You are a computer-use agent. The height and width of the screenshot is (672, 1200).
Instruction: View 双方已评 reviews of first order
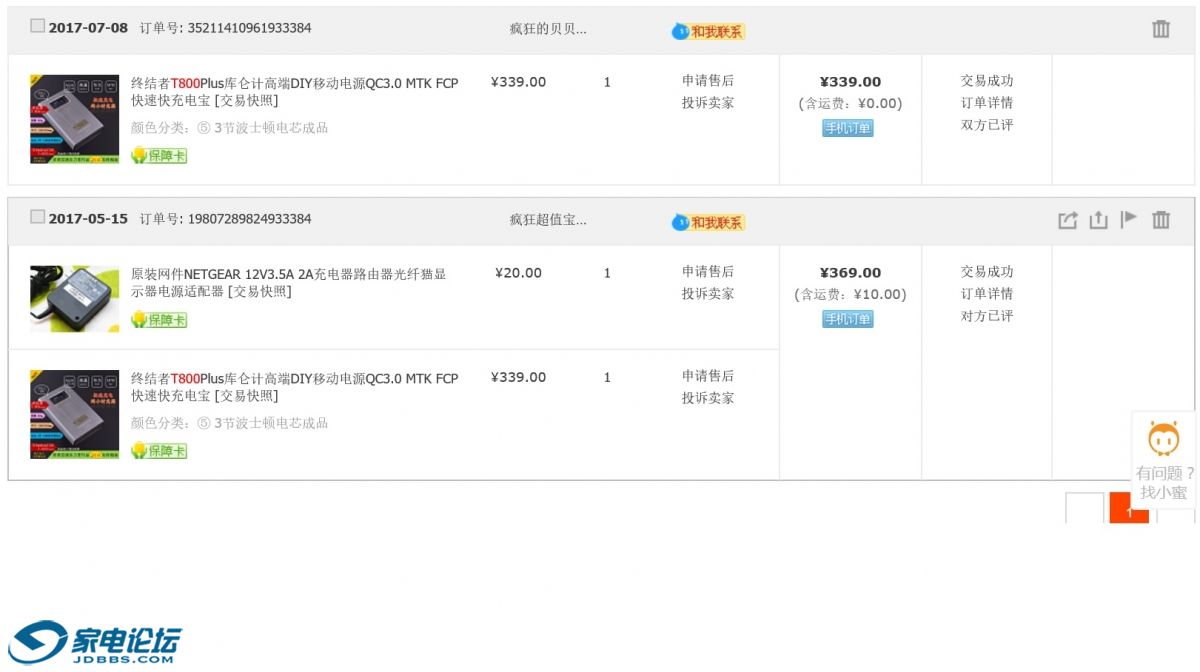point(986,125)
